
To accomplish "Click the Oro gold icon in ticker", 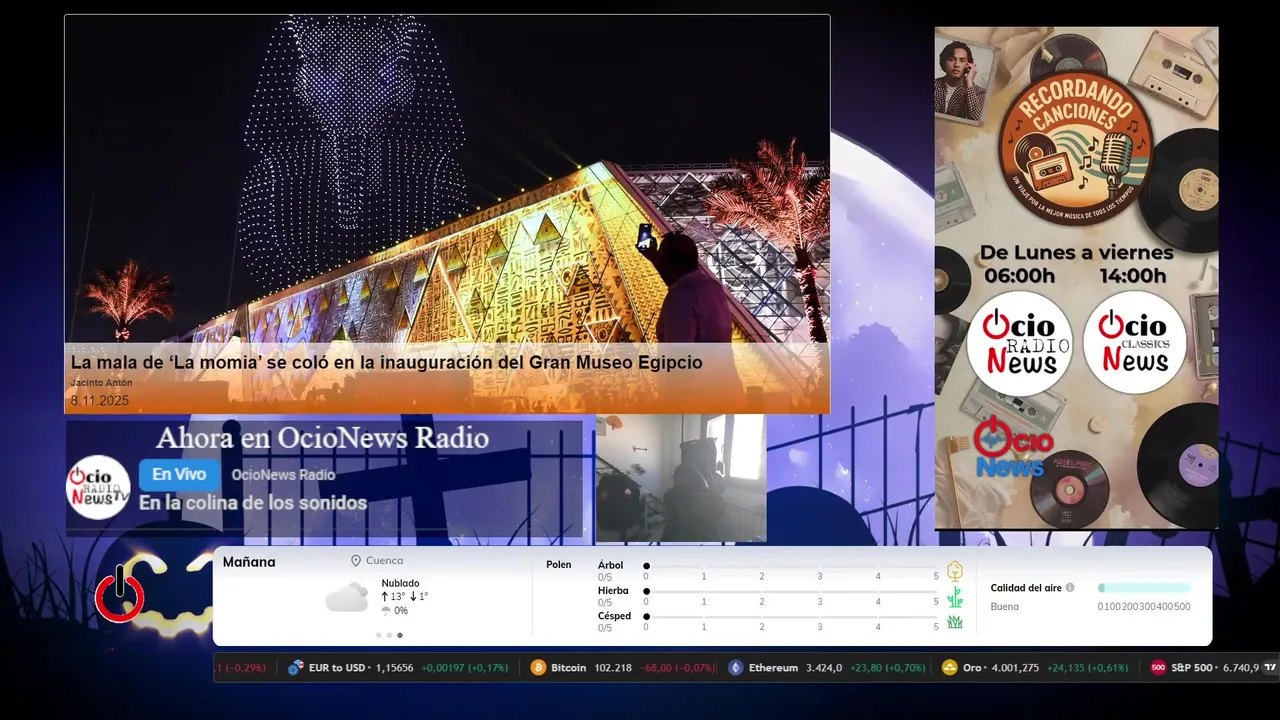I will pyautogui.click(x=950, y=668).
